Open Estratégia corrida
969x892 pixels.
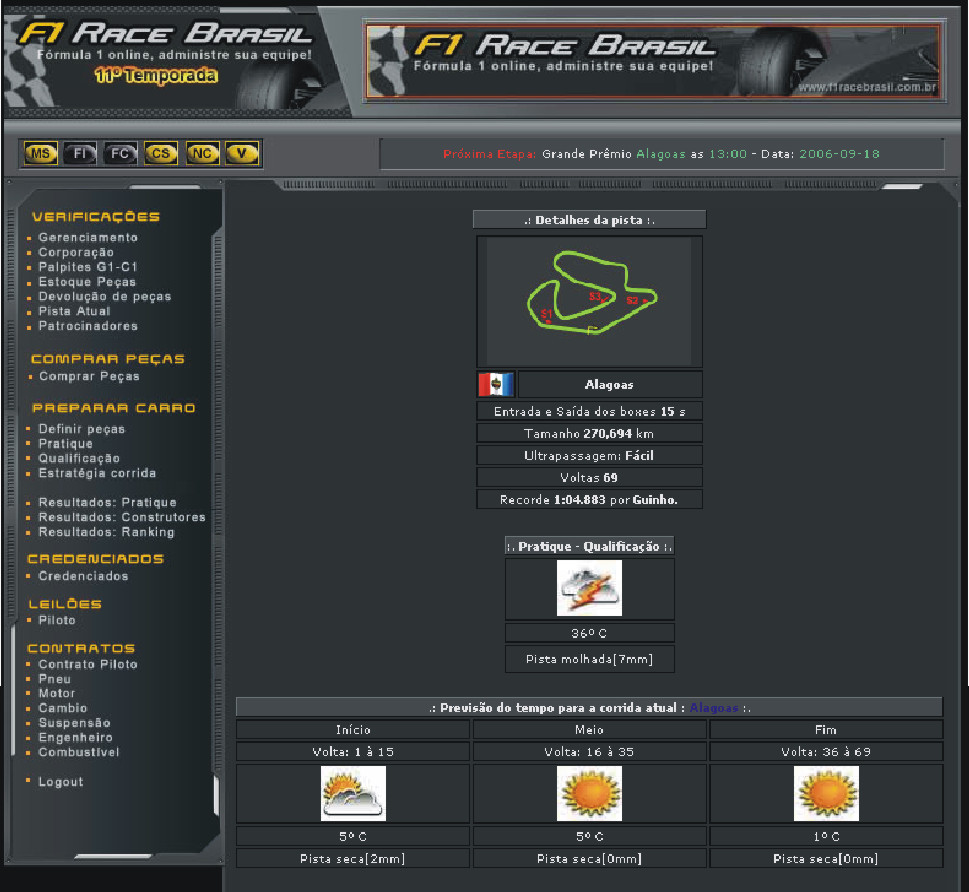tap(97, 473)
